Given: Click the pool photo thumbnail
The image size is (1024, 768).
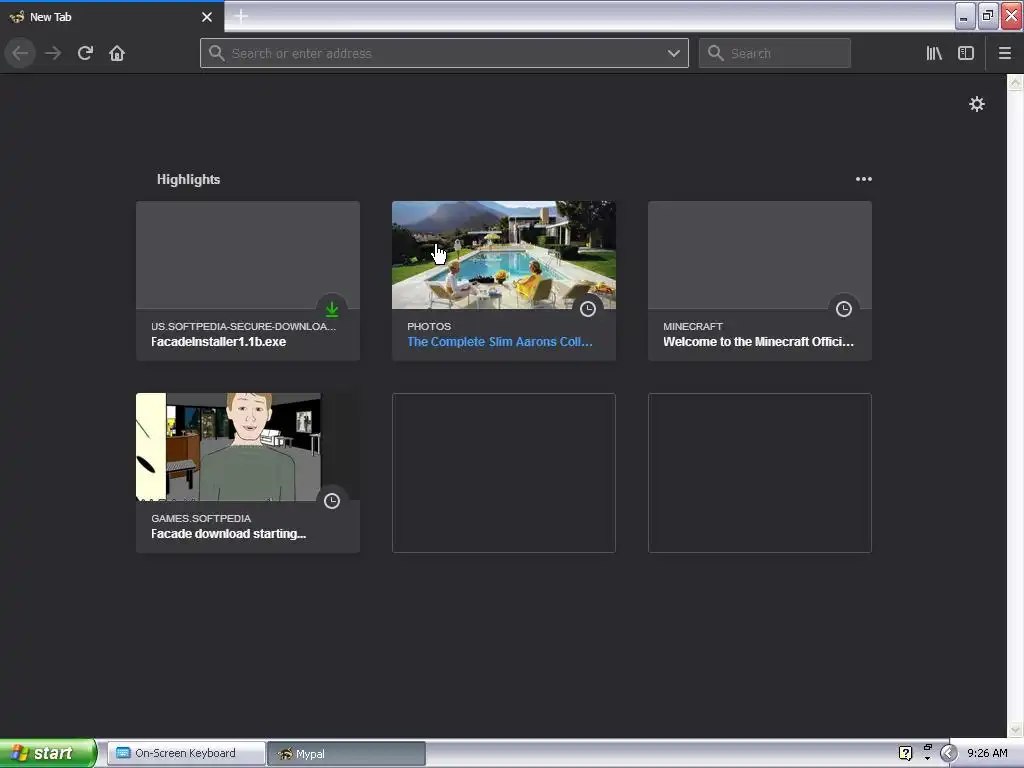Looking at the screenshot, I should pyautogui.click(x=504, y=255).
